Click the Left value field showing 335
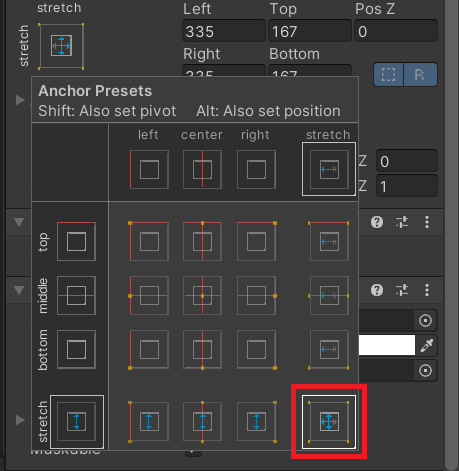The height and width of the screenshot is (471, 459). [224, 31]
